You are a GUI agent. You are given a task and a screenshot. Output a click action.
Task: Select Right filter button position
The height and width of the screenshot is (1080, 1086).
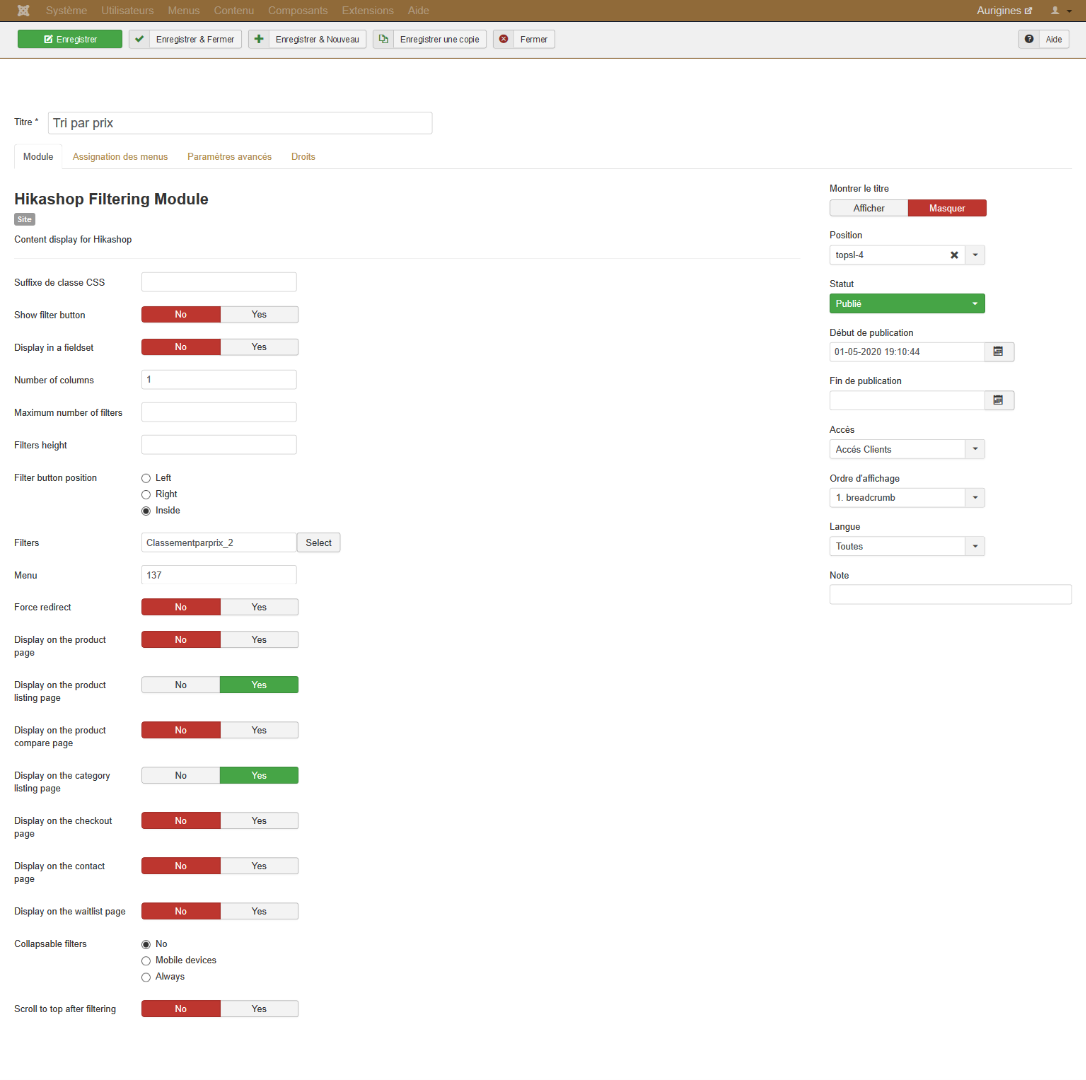tap(146, 495)
